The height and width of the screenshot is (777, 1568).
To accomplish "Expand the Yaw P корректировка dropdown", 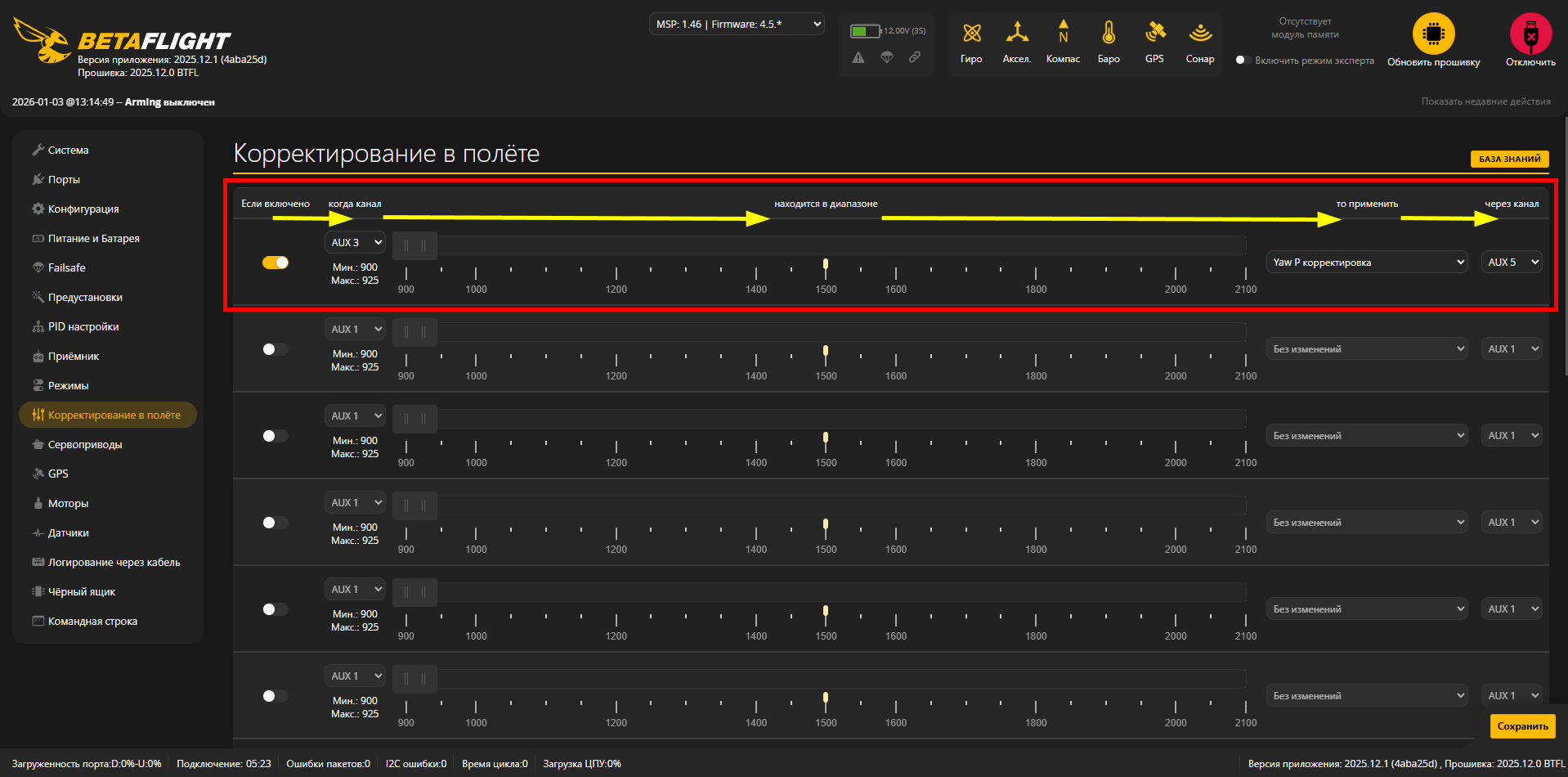I will click(1367, 263).
